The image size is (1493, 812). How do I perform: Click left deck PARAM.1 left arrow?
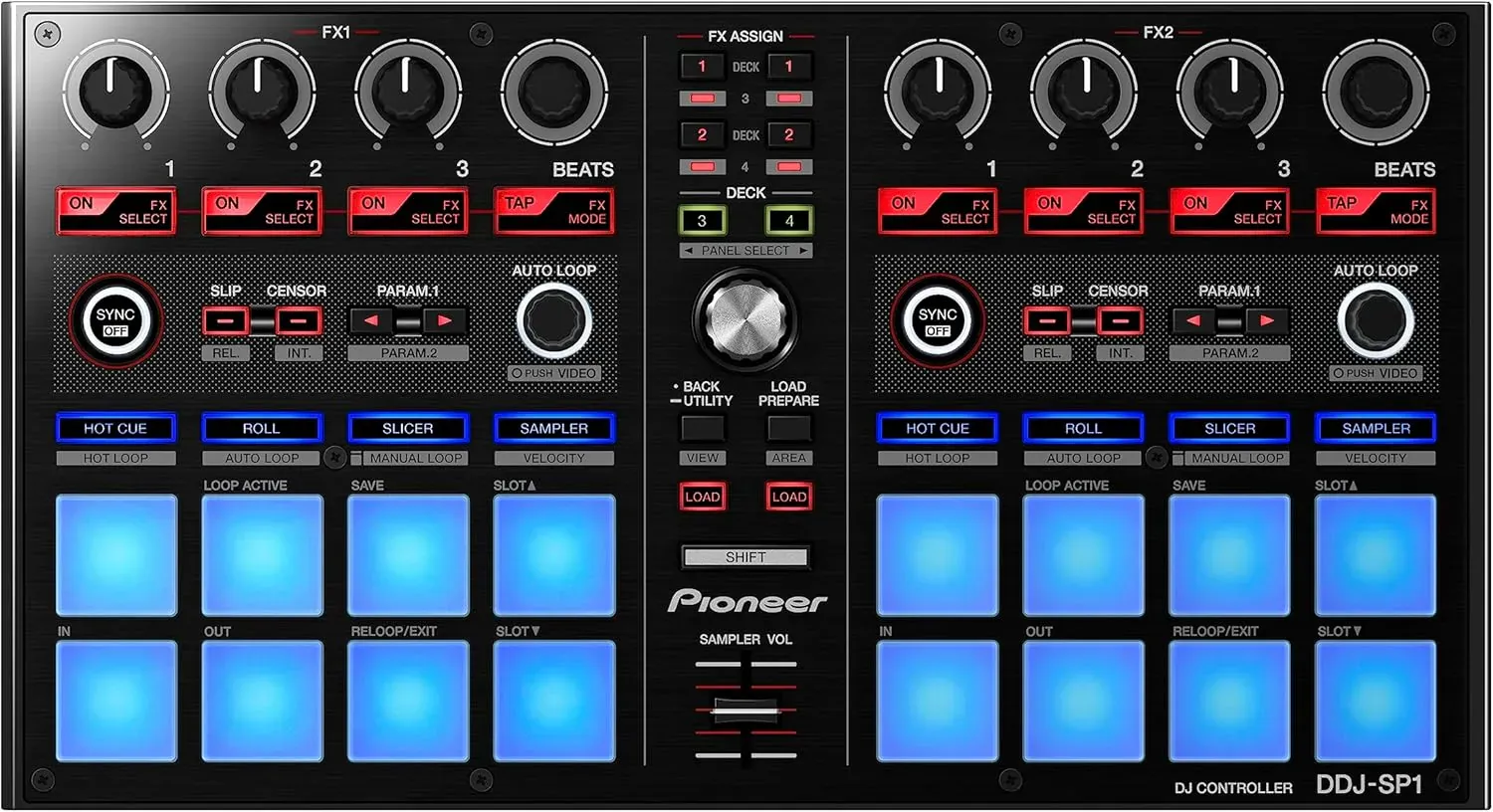pyautogui.click(x=371, y=321)
